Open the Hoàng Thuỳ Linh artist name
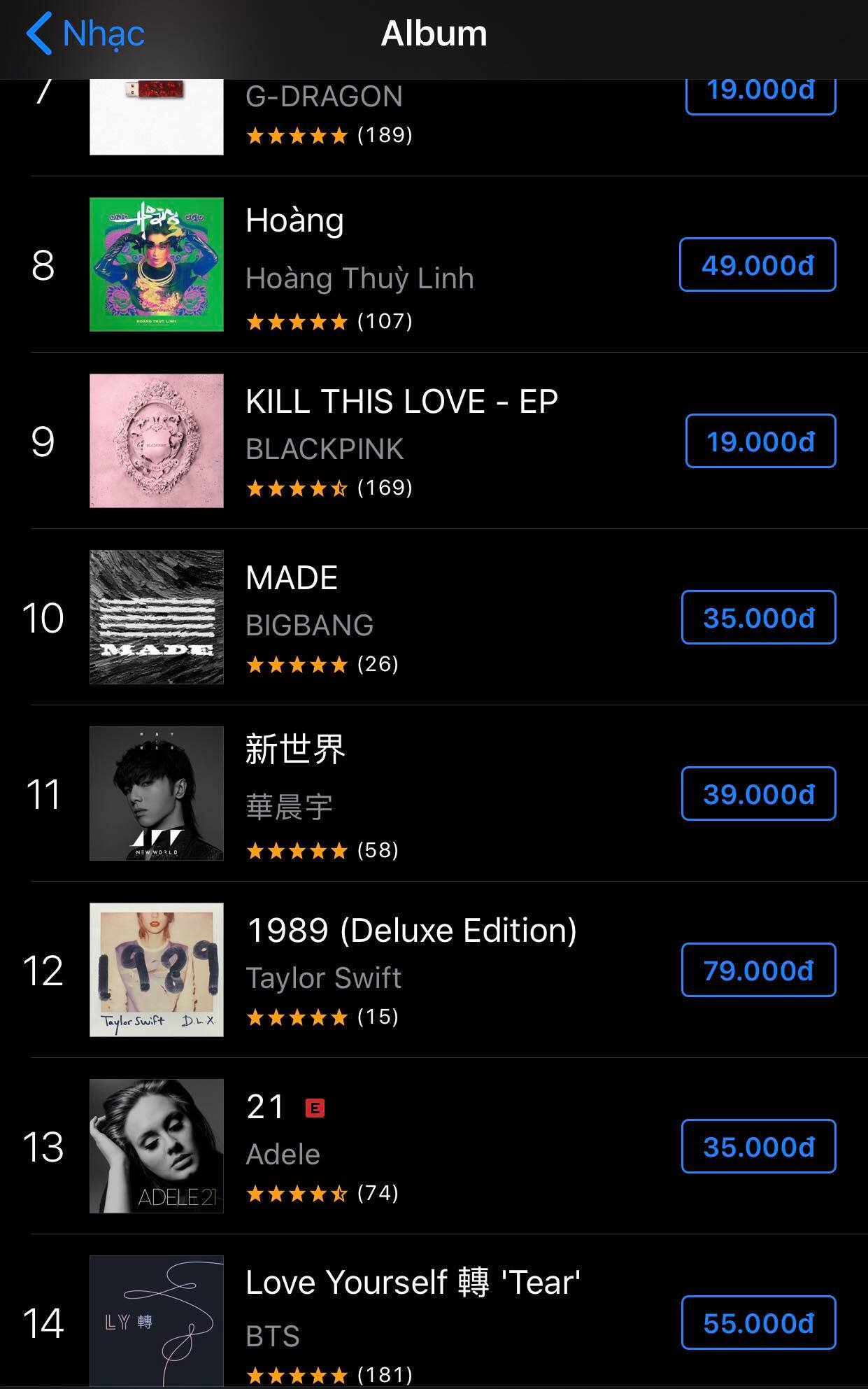The image size is (868, 1389). coord(360,278)
